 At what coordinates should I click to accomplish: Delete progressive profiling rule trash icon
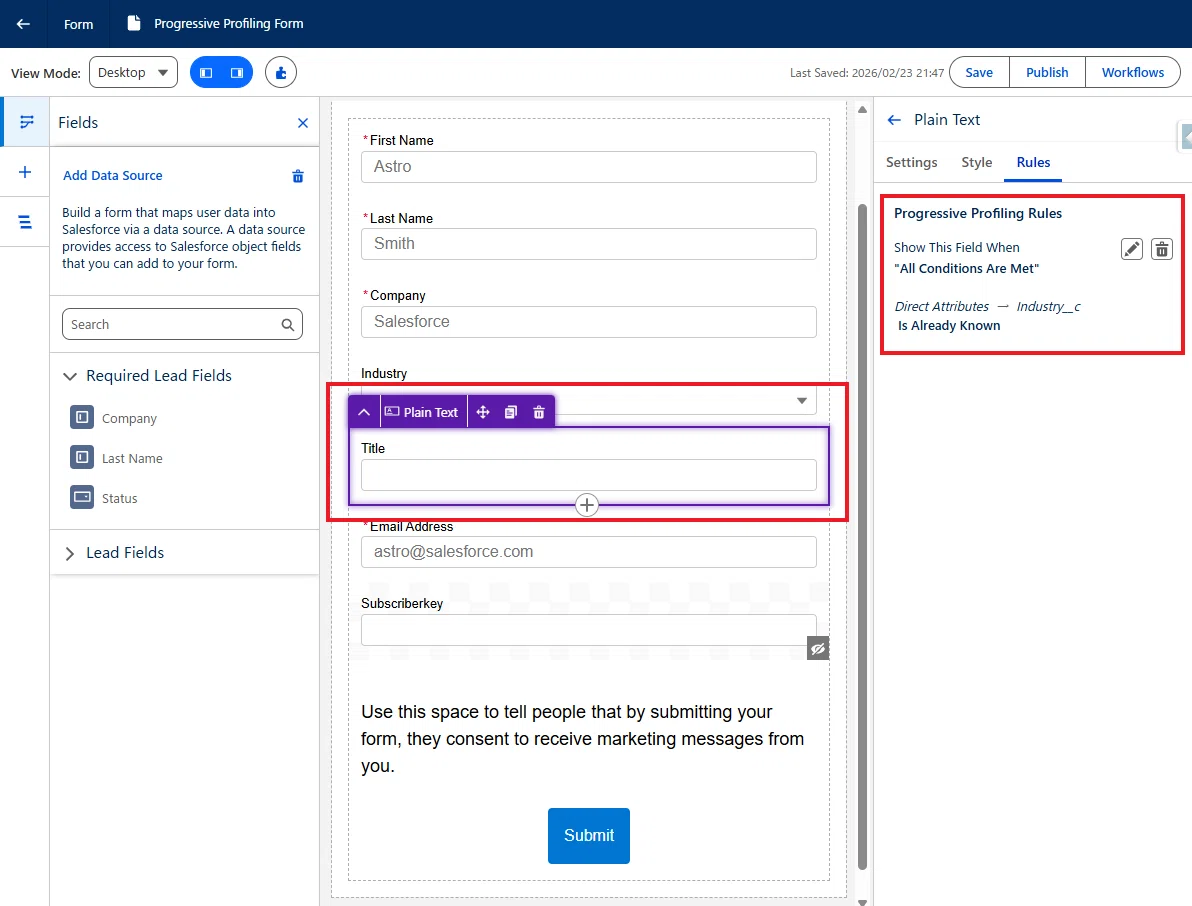(1162, 249)
